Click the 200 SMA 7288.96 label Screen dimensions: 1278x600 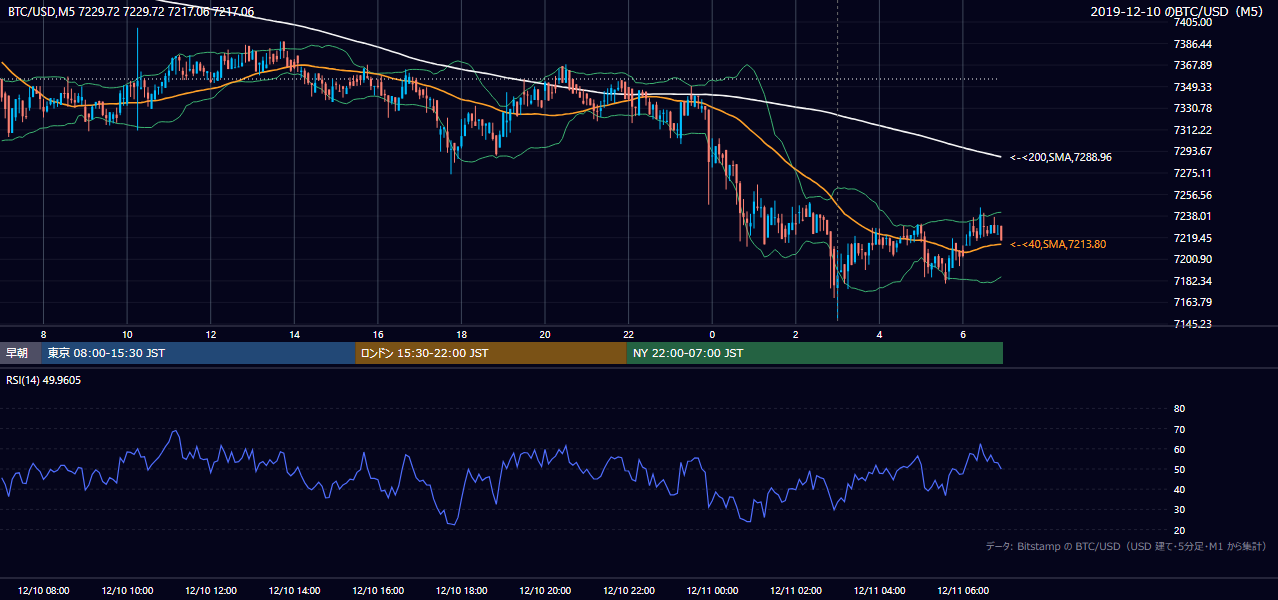click(1061, 157)
